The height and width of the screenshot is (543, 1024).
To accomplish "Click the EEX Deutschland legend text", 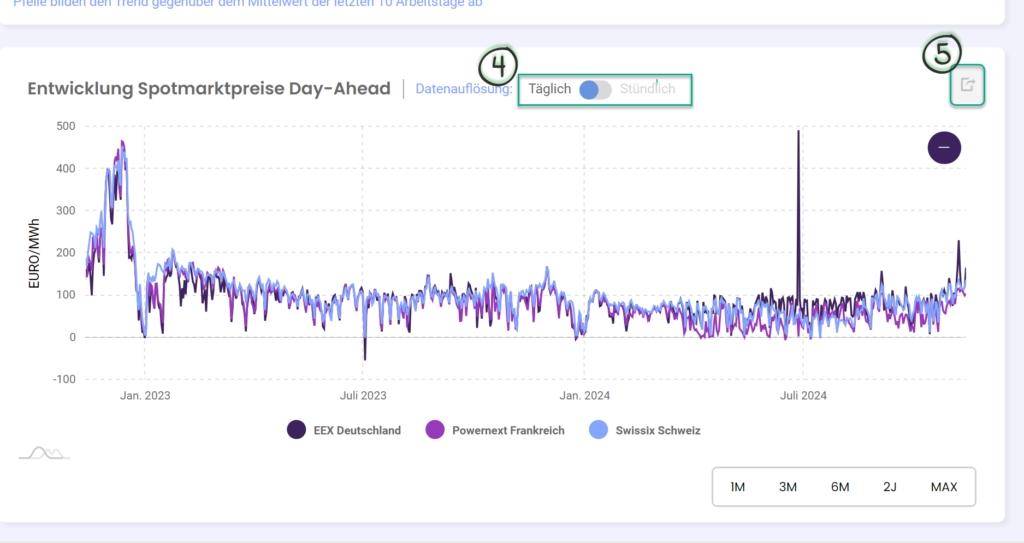I will tap(357, 431).
